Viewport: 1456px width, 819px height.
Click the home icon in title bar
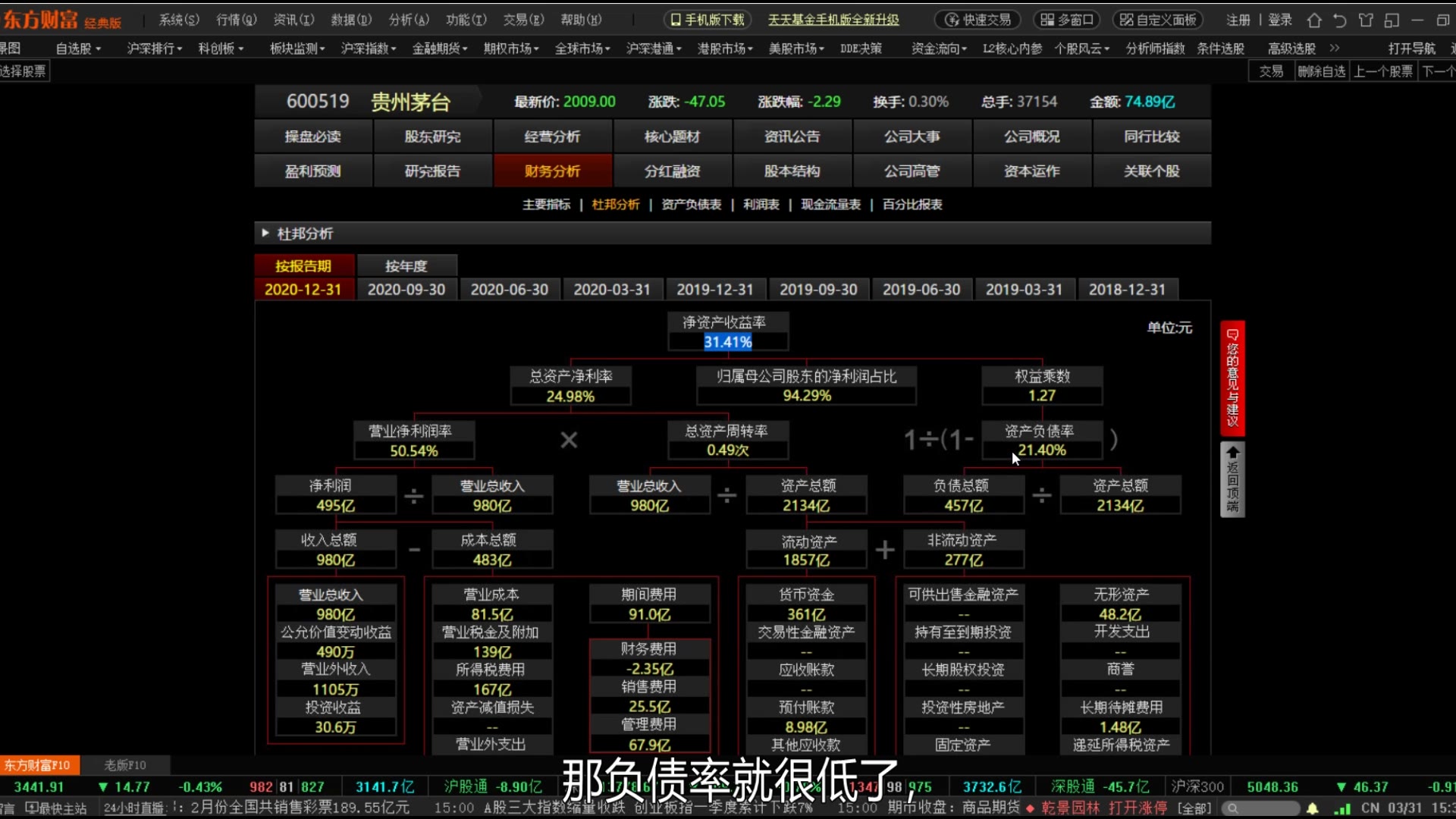coord(1314,20)
